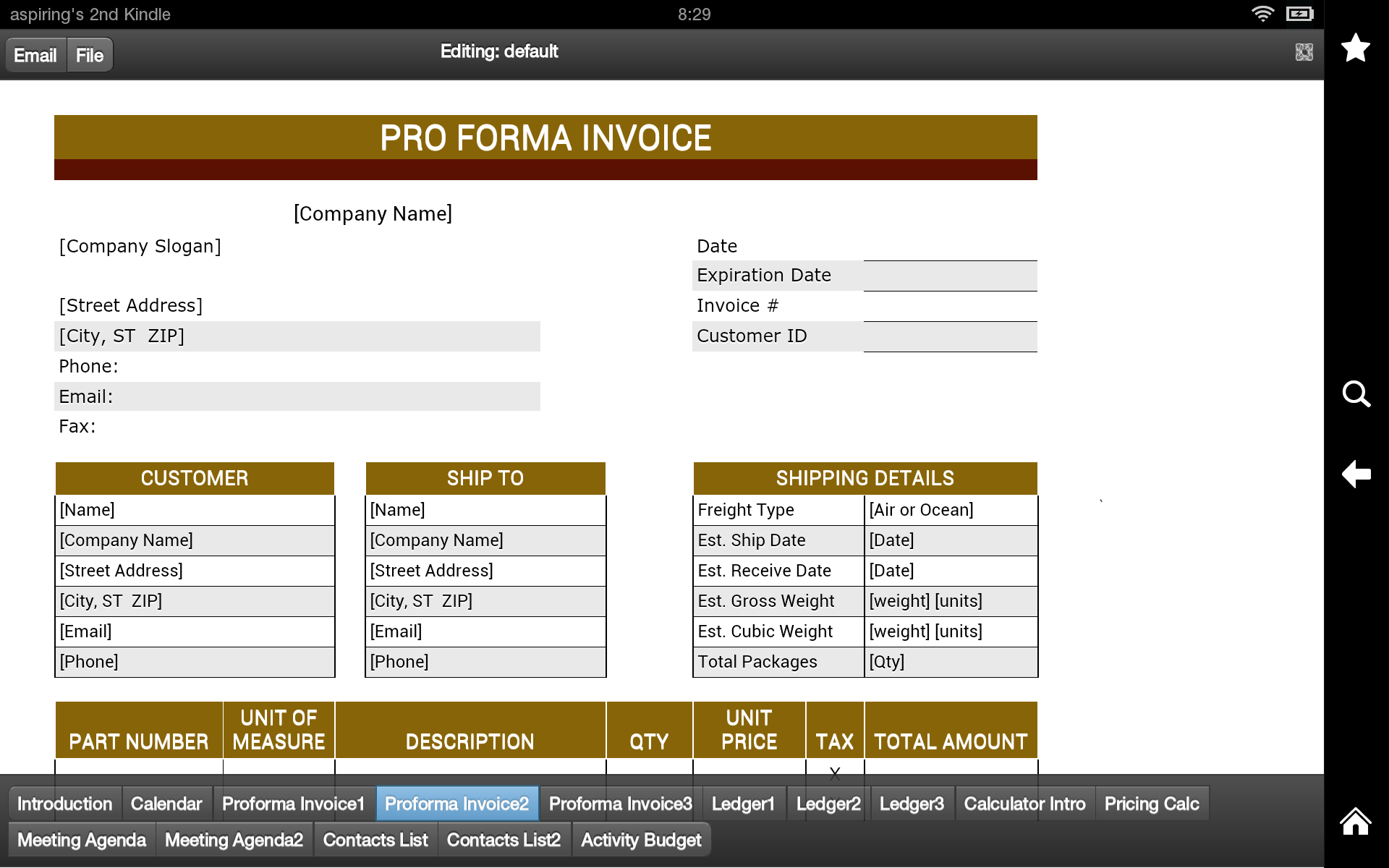Switch to the Pricing Calc tab
The height and width of the screenshot is (868, 1389).
click(1152, 803)
